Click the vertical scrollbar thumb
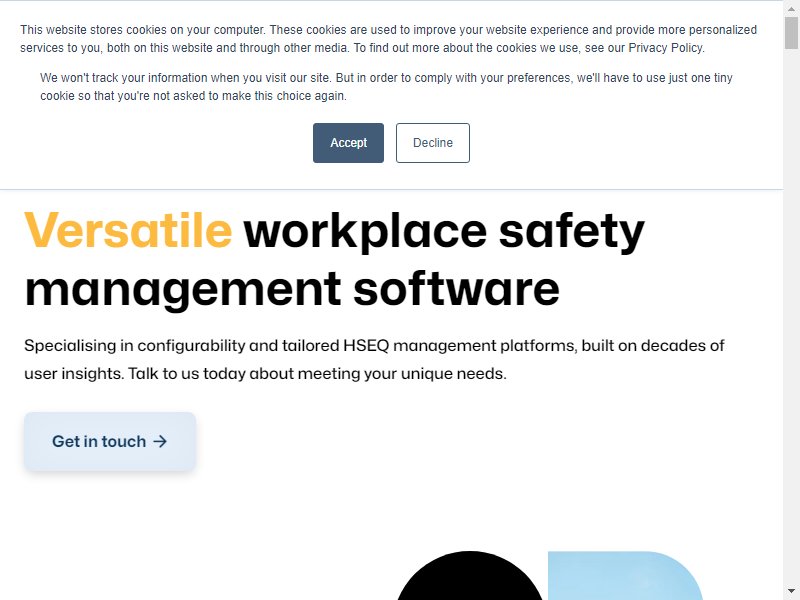Viewport: 800px width, 600px height. pyautogui.click(x=791, y=33)
